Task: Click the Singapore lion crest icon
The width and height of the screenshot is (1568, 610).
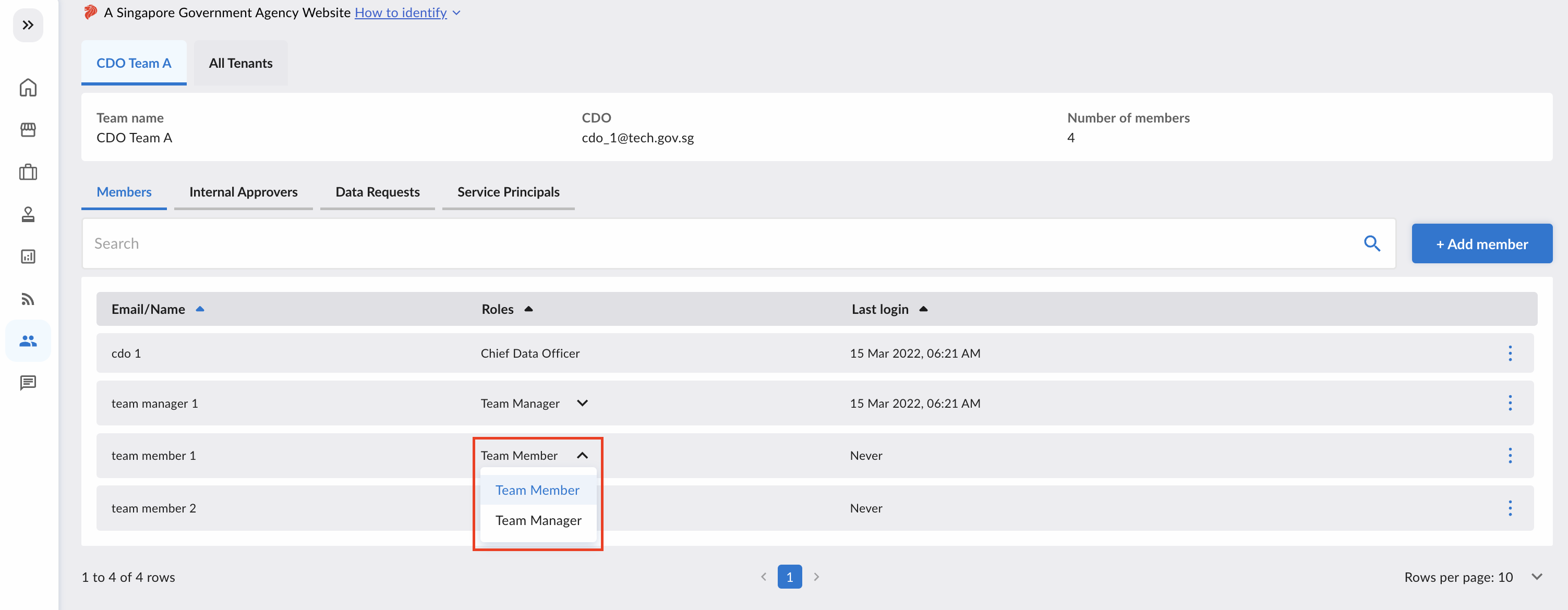Action: 90,12
